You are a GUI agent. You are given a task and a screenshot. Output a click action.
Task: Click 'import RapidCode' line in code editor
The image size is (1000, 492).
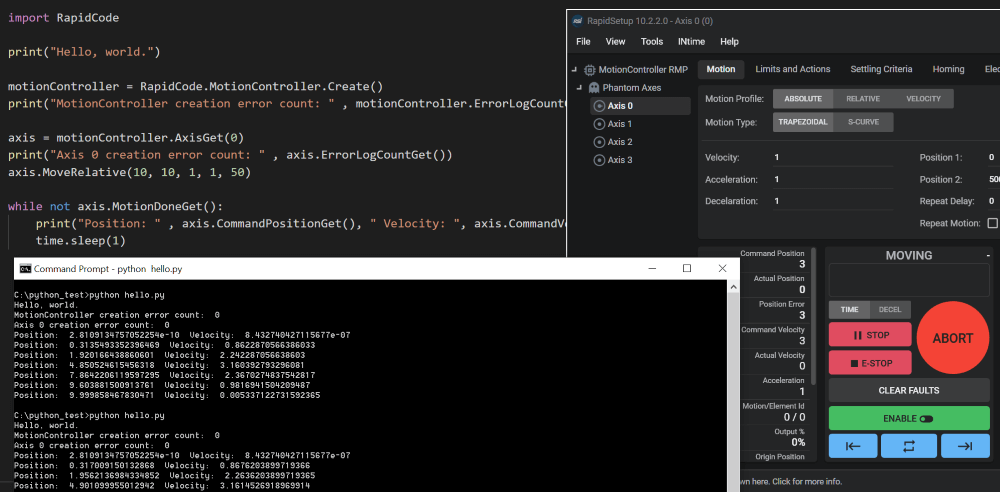point(64,18)
